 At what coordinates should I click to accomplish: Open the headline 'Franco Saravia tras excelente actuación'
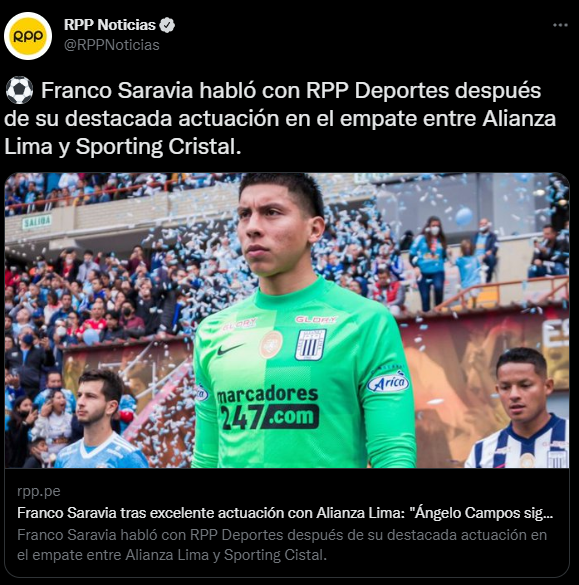pos(285,513)
